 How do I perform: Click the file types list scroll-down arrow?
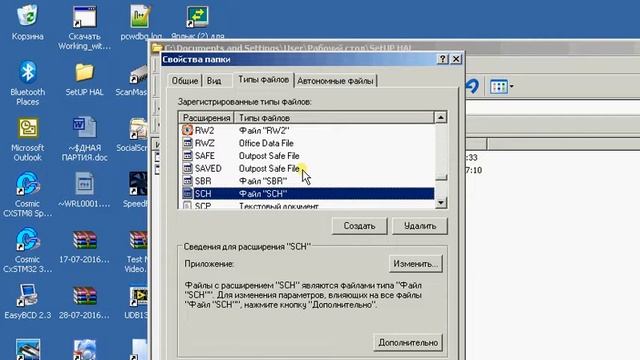tap(441, 202)
